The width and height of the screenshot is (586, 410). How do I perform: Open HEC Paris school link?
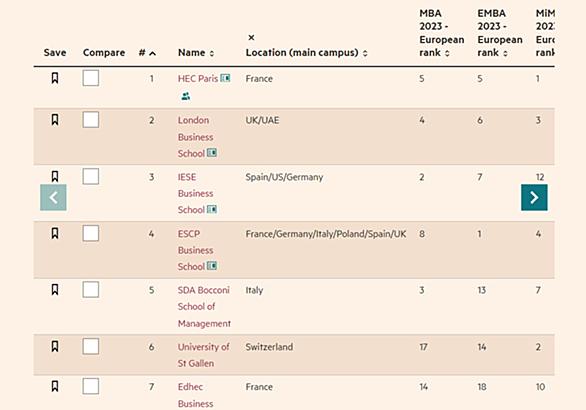point(198,78)
